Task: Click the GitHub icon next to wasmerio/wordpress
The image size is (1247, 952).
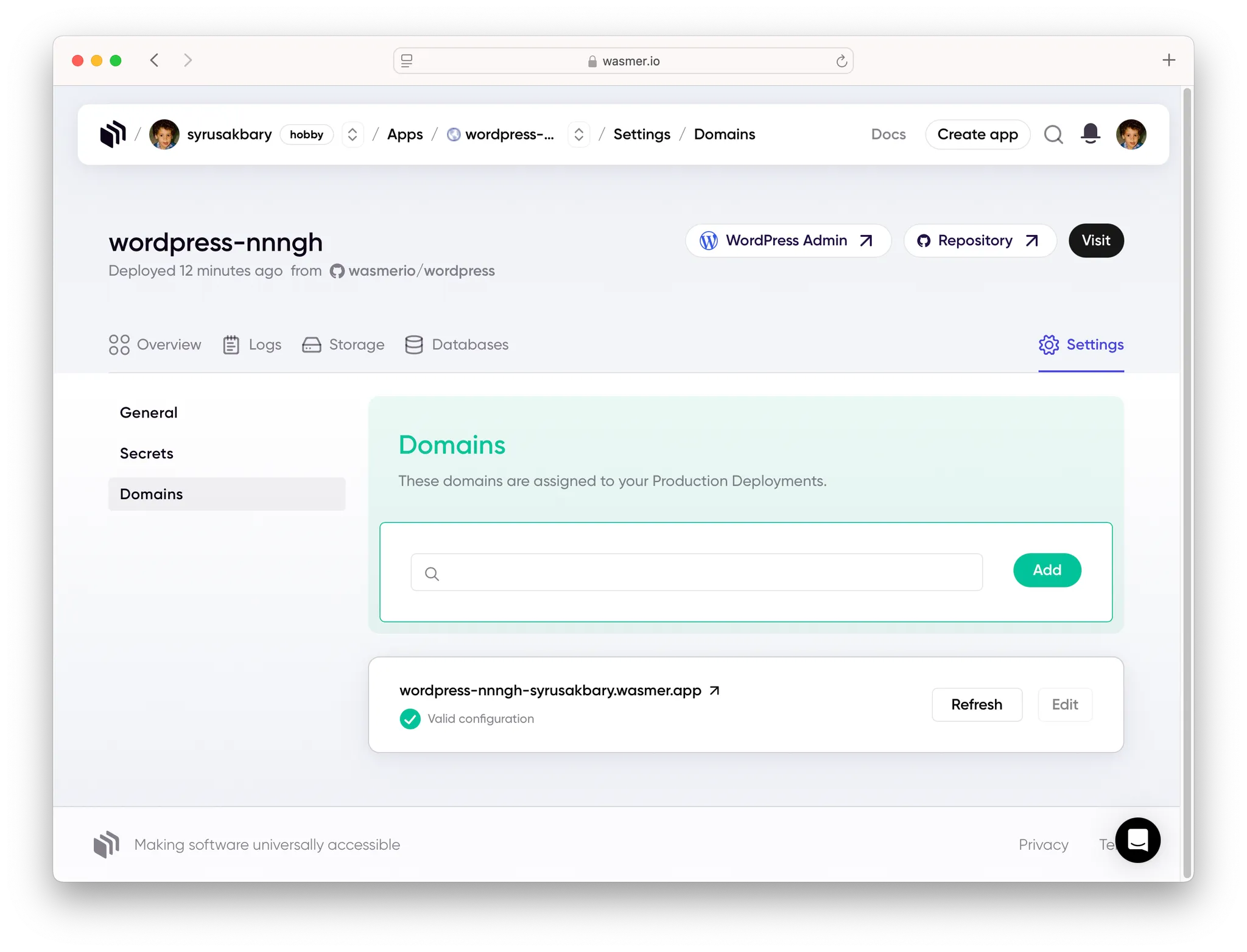Action: click(x=337, y=271)
